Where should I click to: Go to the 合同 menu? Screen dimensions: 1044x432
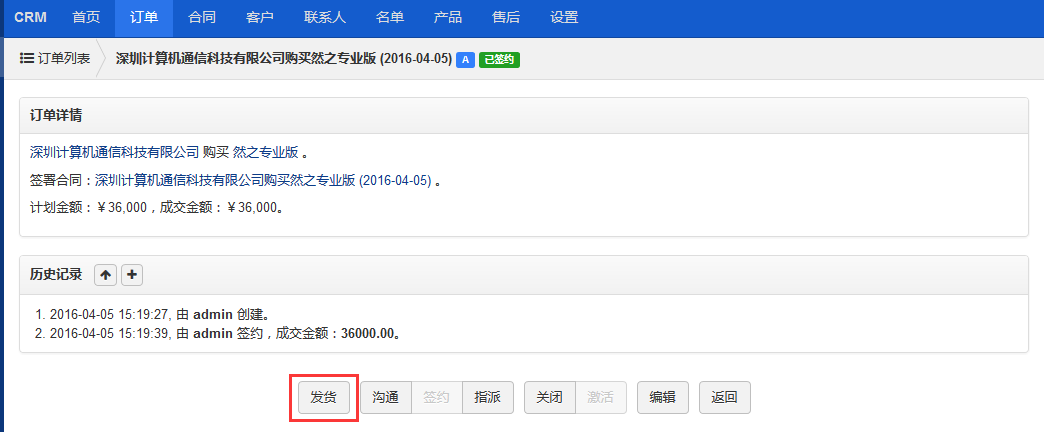click(202, 18)
